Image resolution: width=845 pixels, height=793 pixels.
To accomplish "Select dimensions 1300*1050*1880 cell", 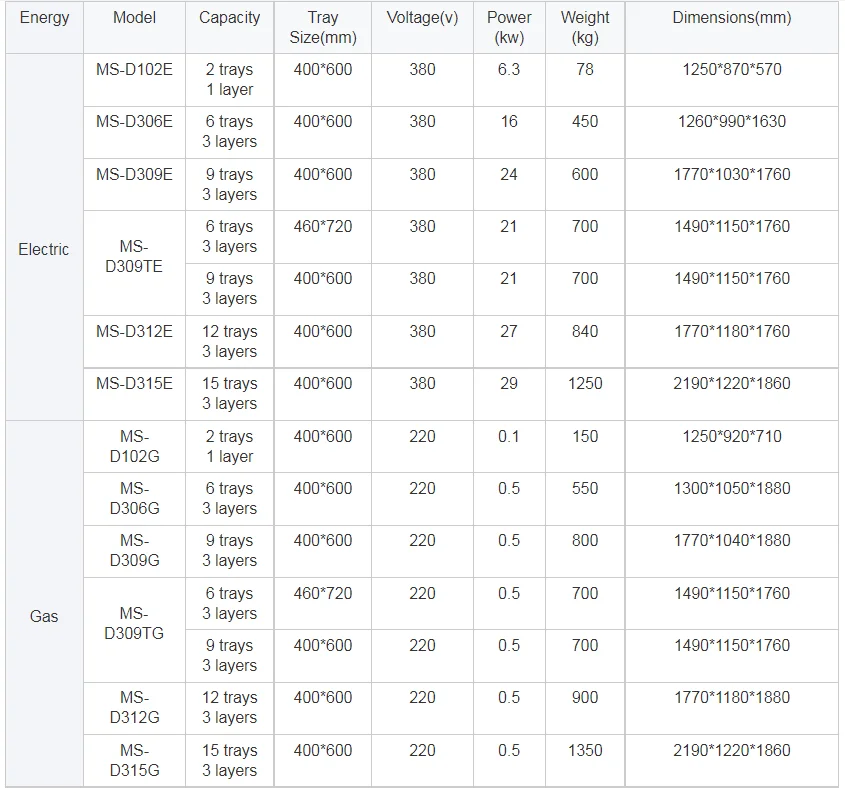I will (731, 489).
